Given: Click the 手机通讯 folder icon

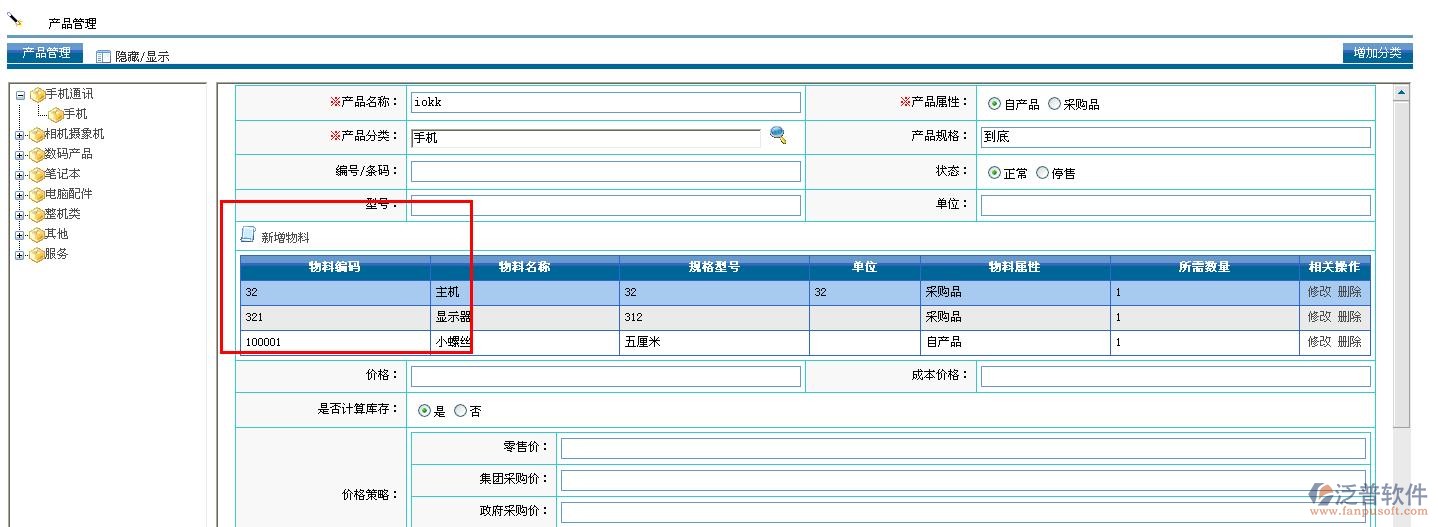Looking at the screenshot, I should point(37,94).
